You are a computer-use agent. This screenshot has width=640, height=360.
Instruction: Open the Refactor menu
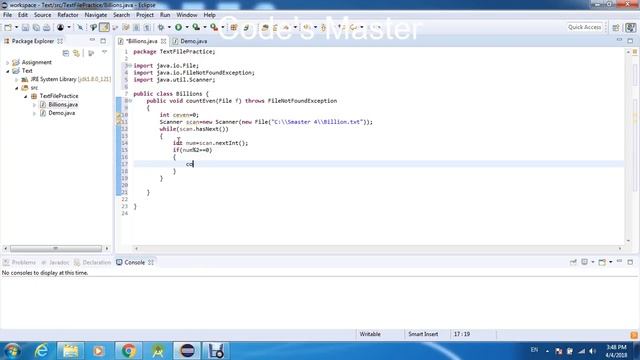click(68, 15)
